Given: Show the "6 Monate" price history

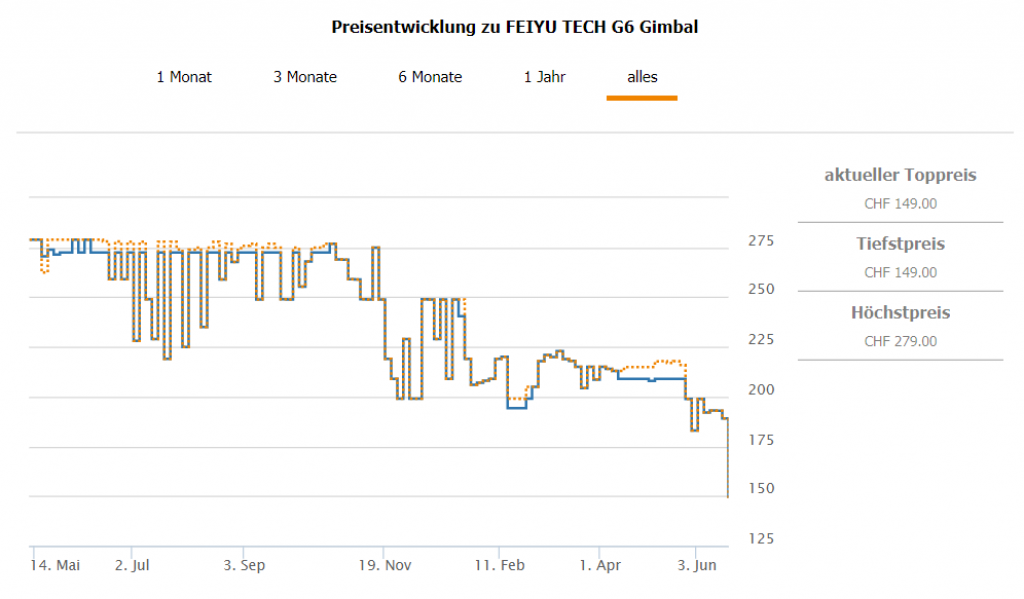Looking at the screenshot, I should point(430,77).
